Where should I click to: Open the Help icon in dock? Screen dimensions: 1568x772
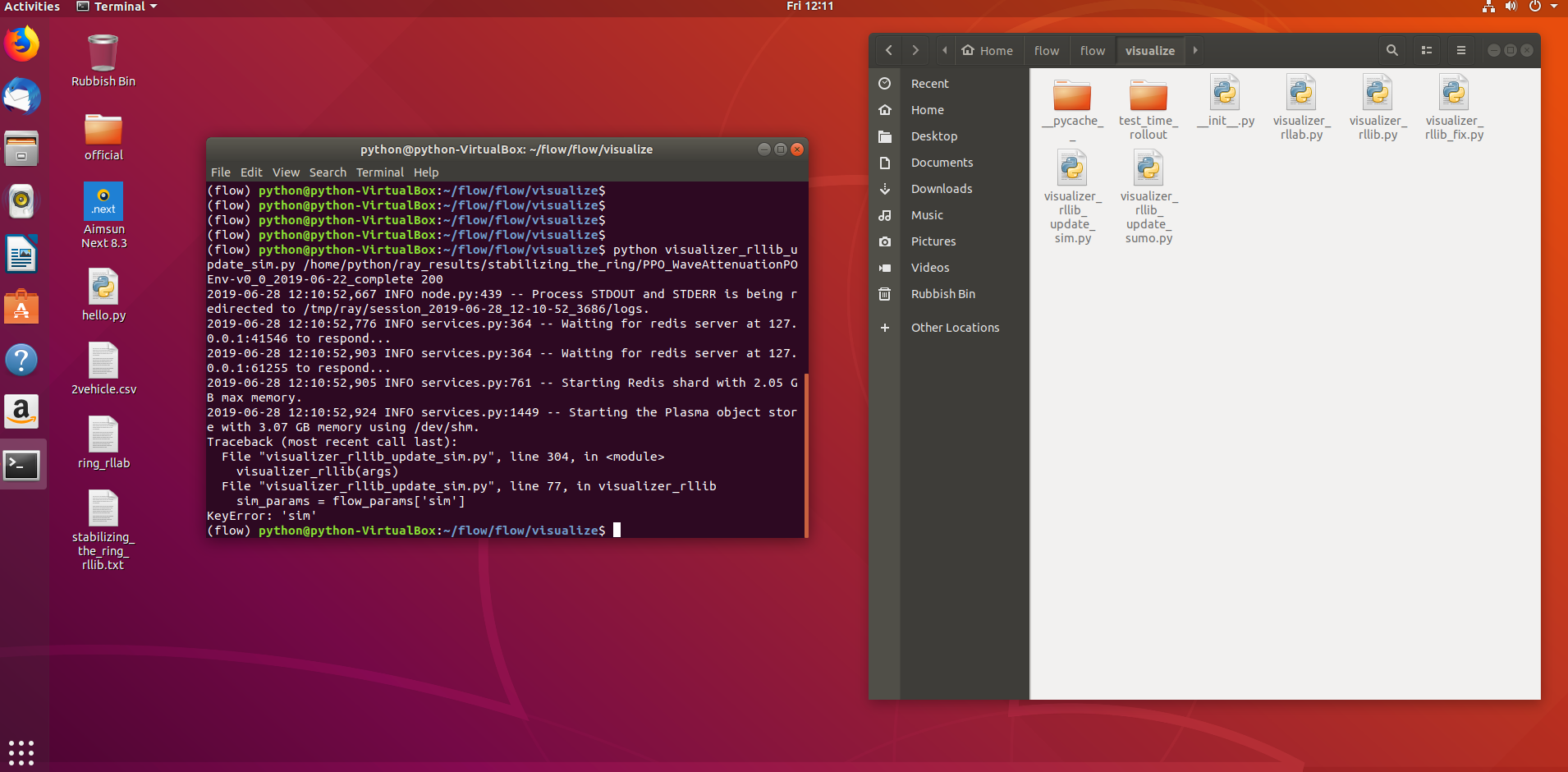22,359
